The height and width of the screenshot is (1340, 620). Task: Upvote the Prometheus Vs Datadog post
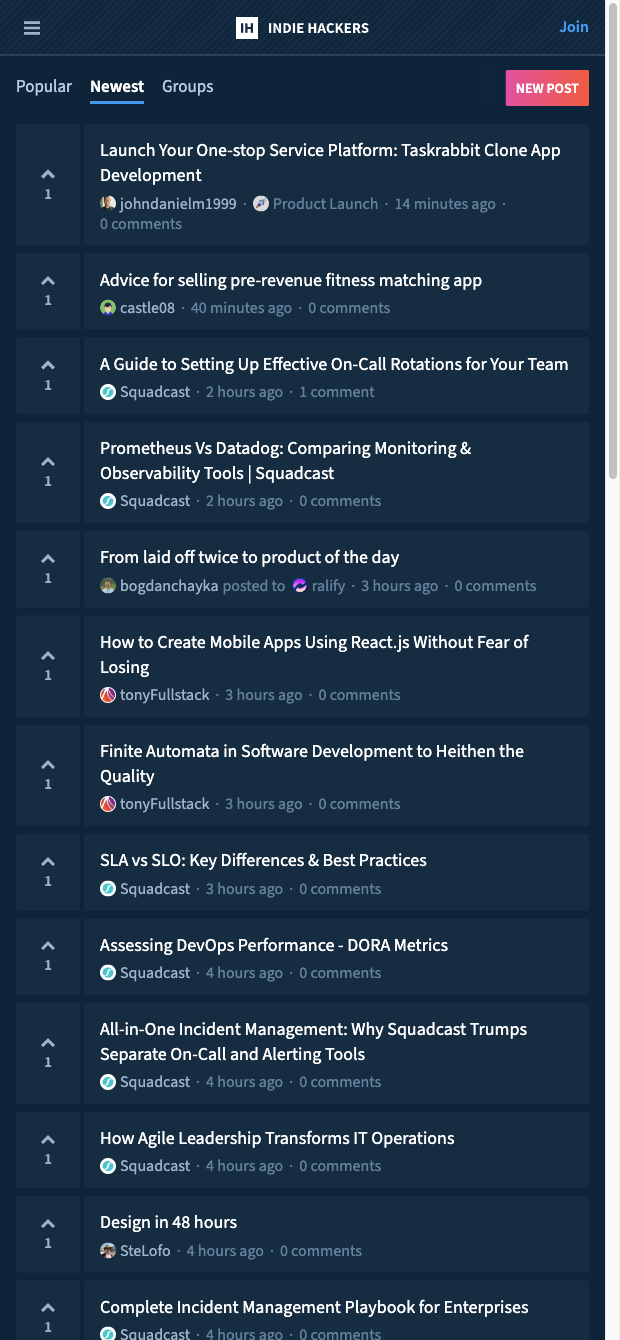48,471
